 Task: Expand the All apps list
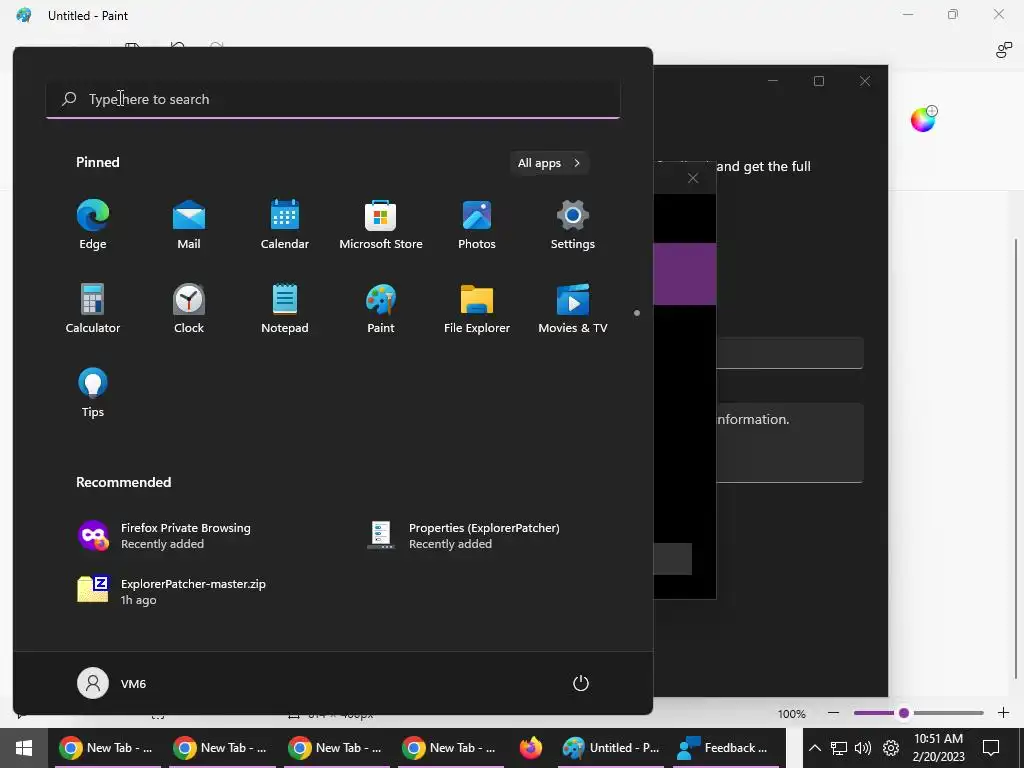coord(549,163)
